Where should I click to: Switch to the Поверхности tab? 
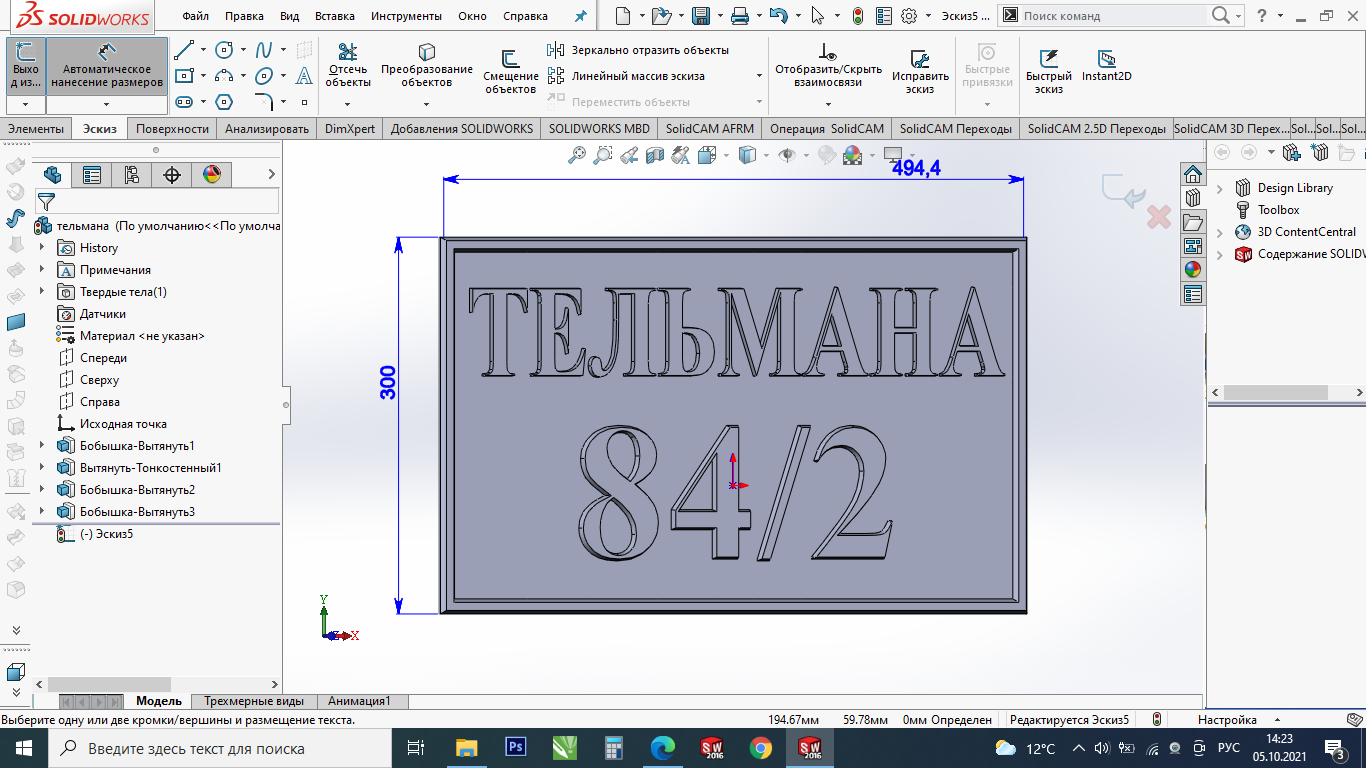pyautogui.click(x=172, y=129)
